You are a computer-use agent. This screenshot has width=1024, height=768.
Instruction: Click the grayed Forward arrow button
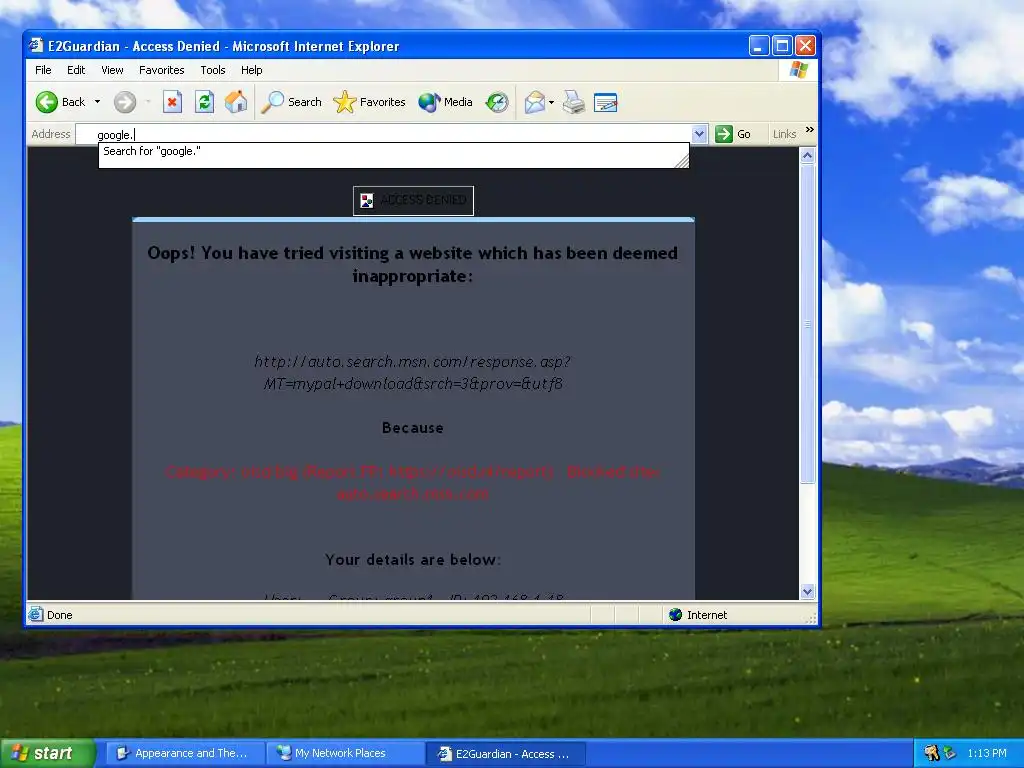pyautogui.click(x=125, y=102)
